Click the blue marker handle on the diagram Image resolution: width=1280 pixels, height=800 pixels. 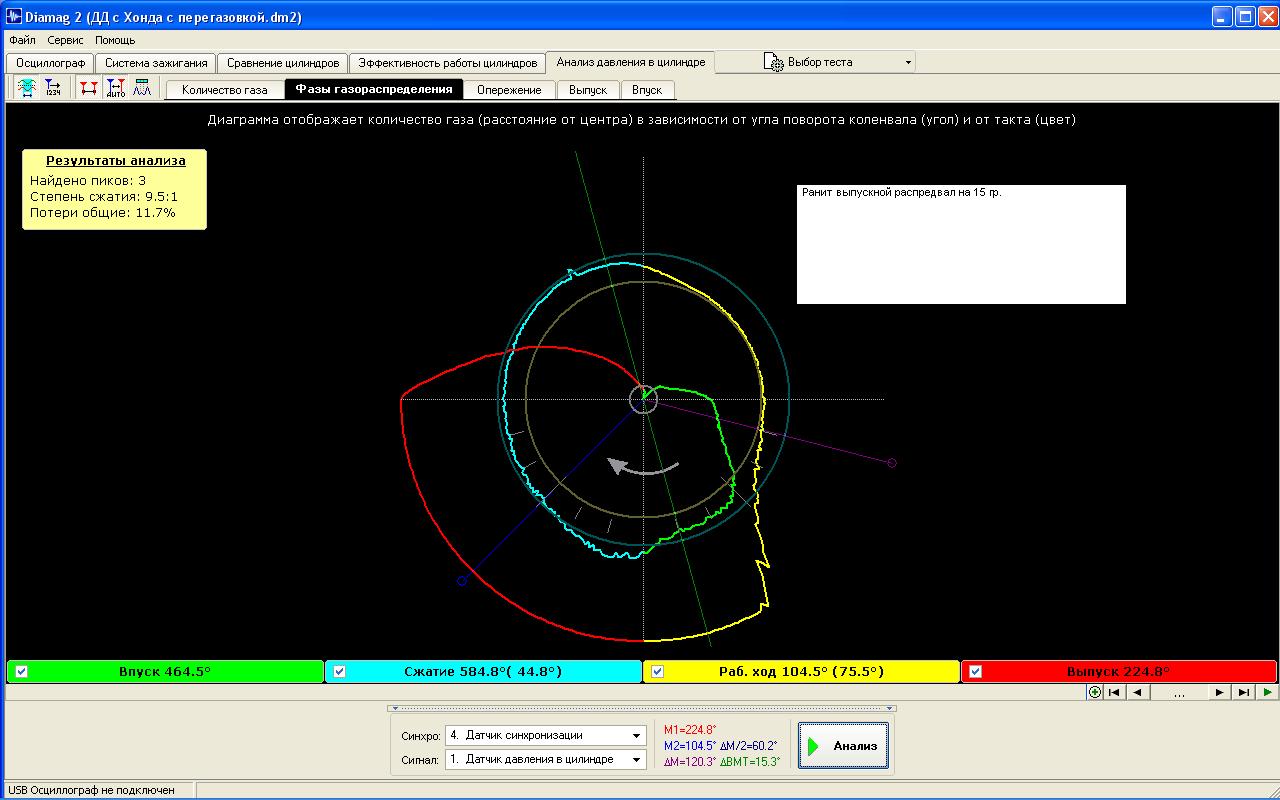pos(462,580)
